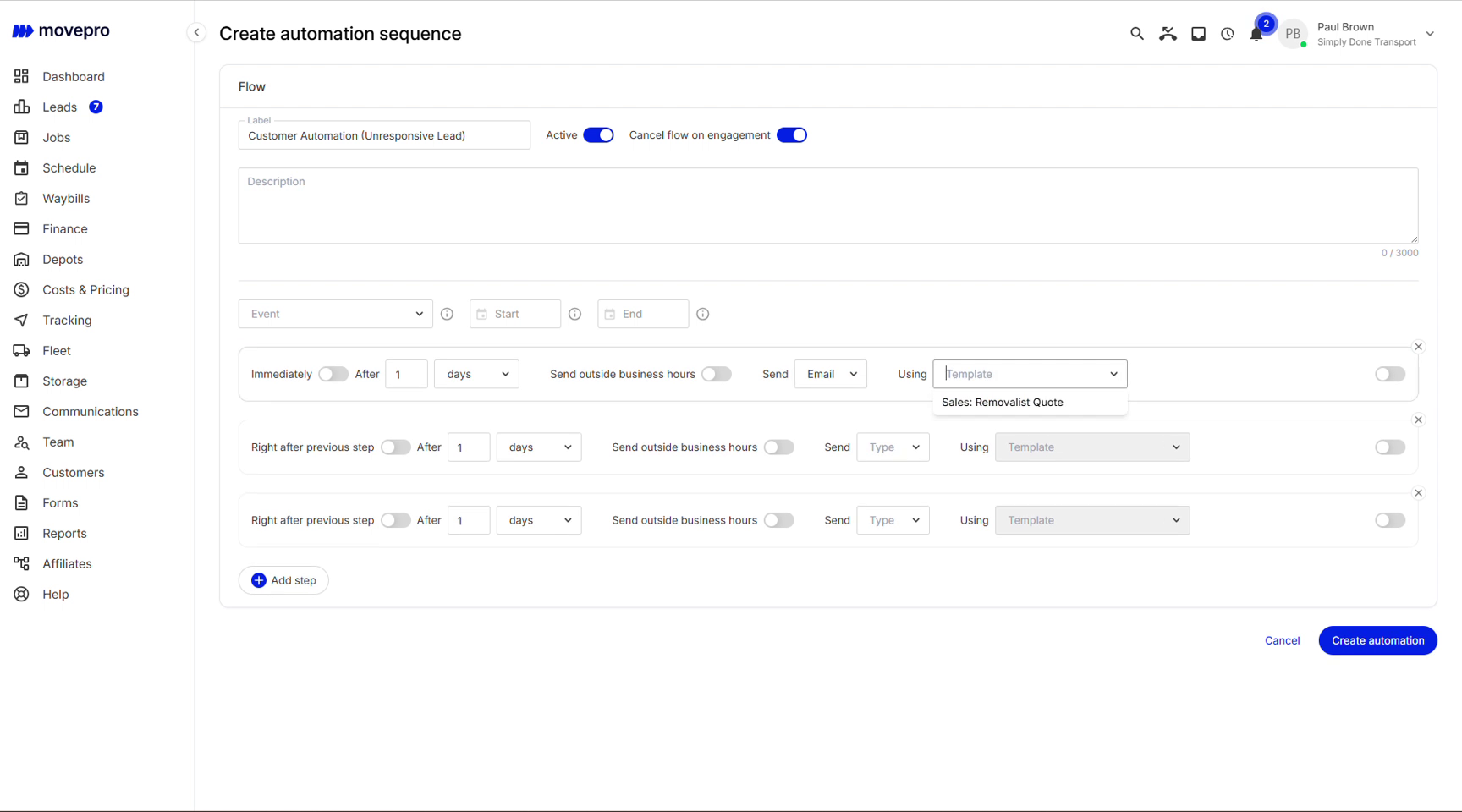Toggle Send outside business hours in first step
The height and width of the screenshot is (812, 1462).
tap(717, 374)
